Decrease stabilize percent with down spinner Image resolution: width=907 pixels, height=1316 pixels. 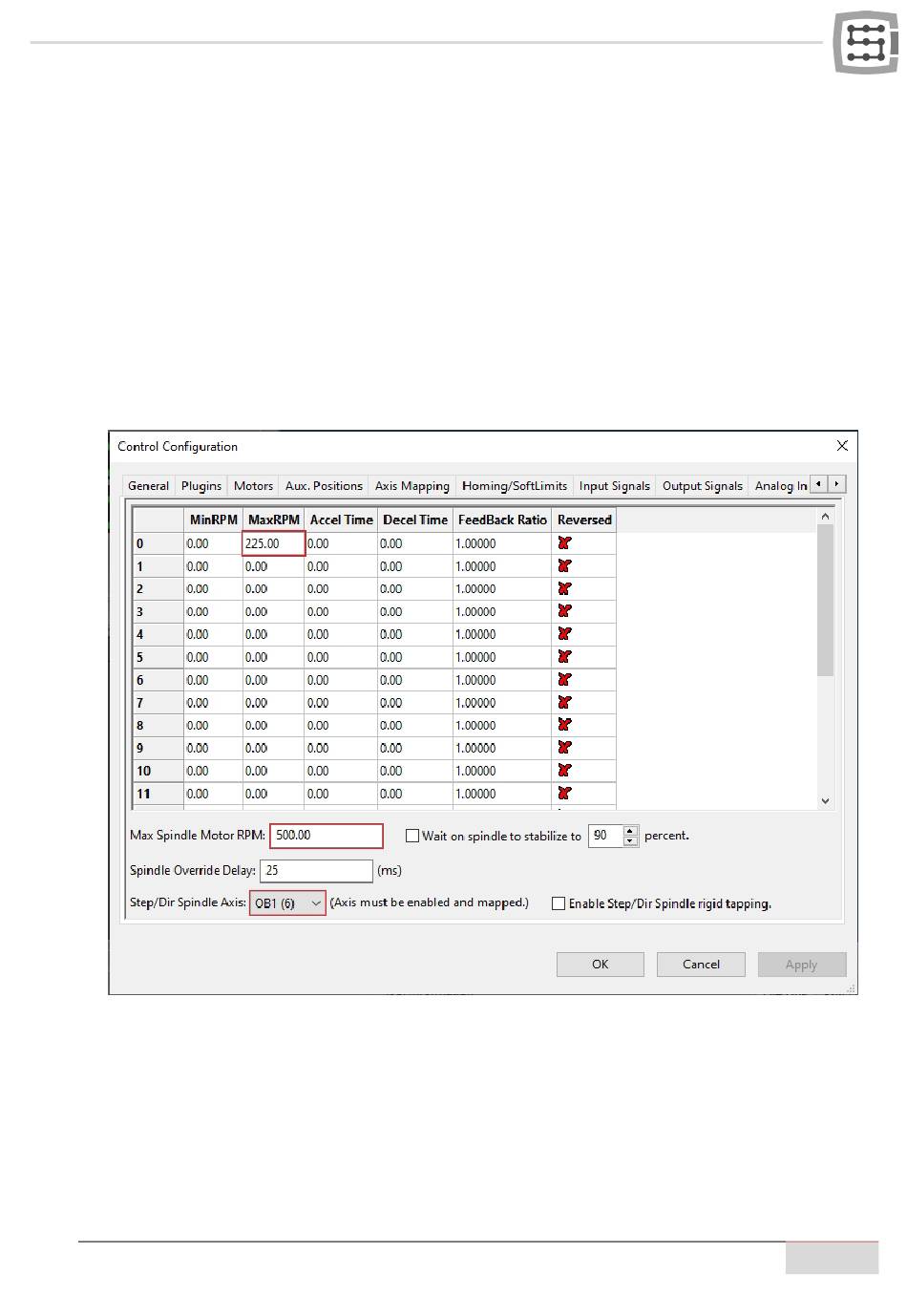(x=630, y=841)
